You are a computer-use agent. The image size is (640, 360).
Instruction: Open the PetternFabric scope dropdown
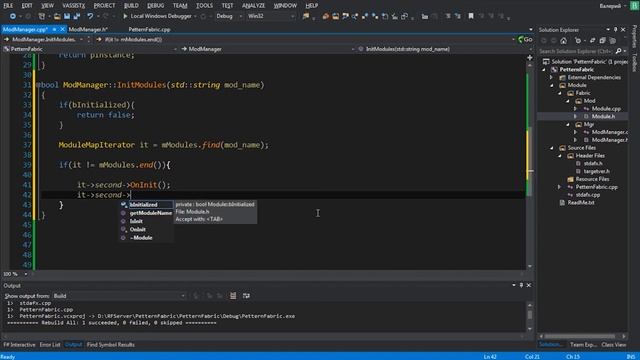[x=91, y=49]
